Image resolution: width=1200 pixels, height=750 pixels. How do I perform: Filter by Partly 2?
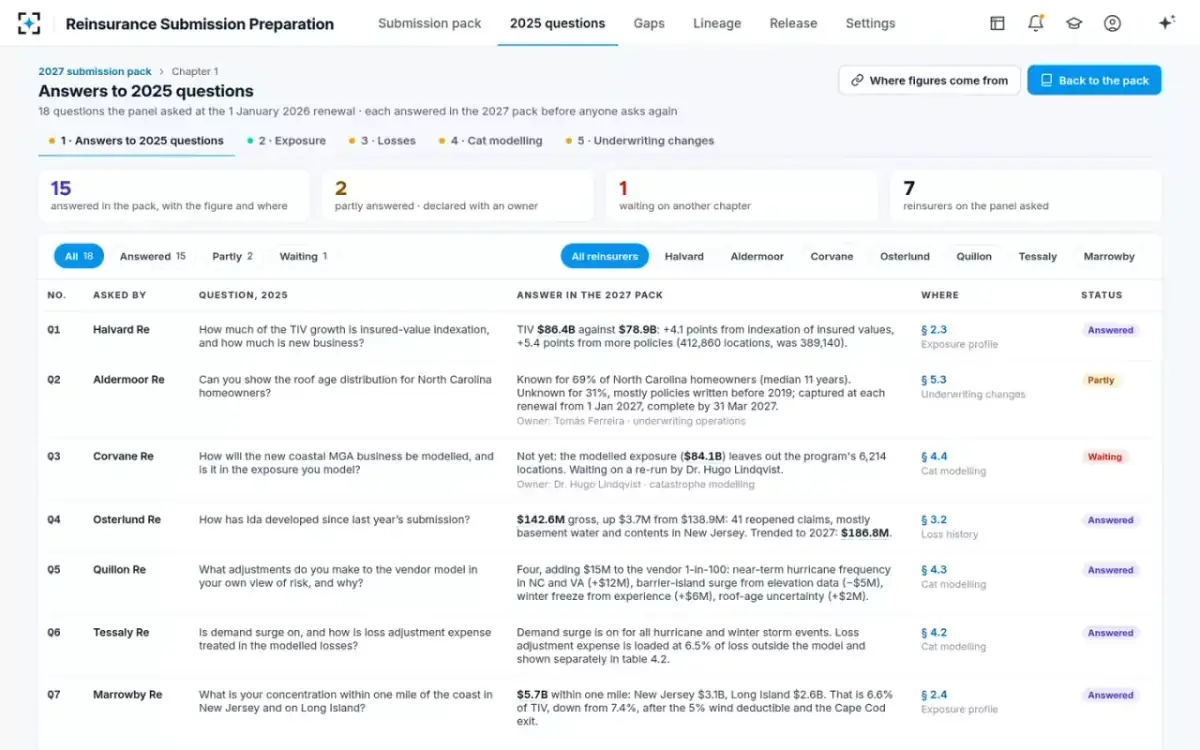(x=232, y=256)
